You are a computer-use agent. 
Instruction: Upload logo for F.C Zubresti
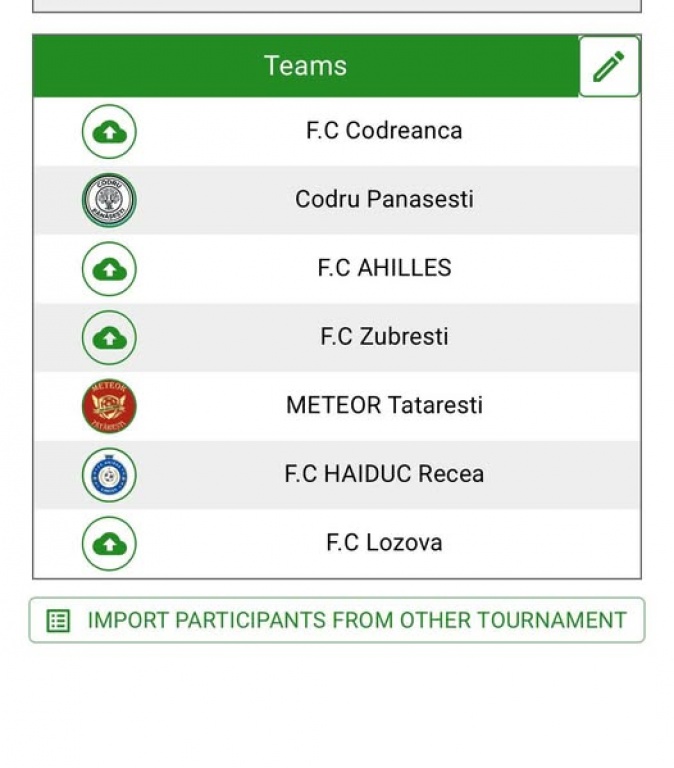pos(109,338)
